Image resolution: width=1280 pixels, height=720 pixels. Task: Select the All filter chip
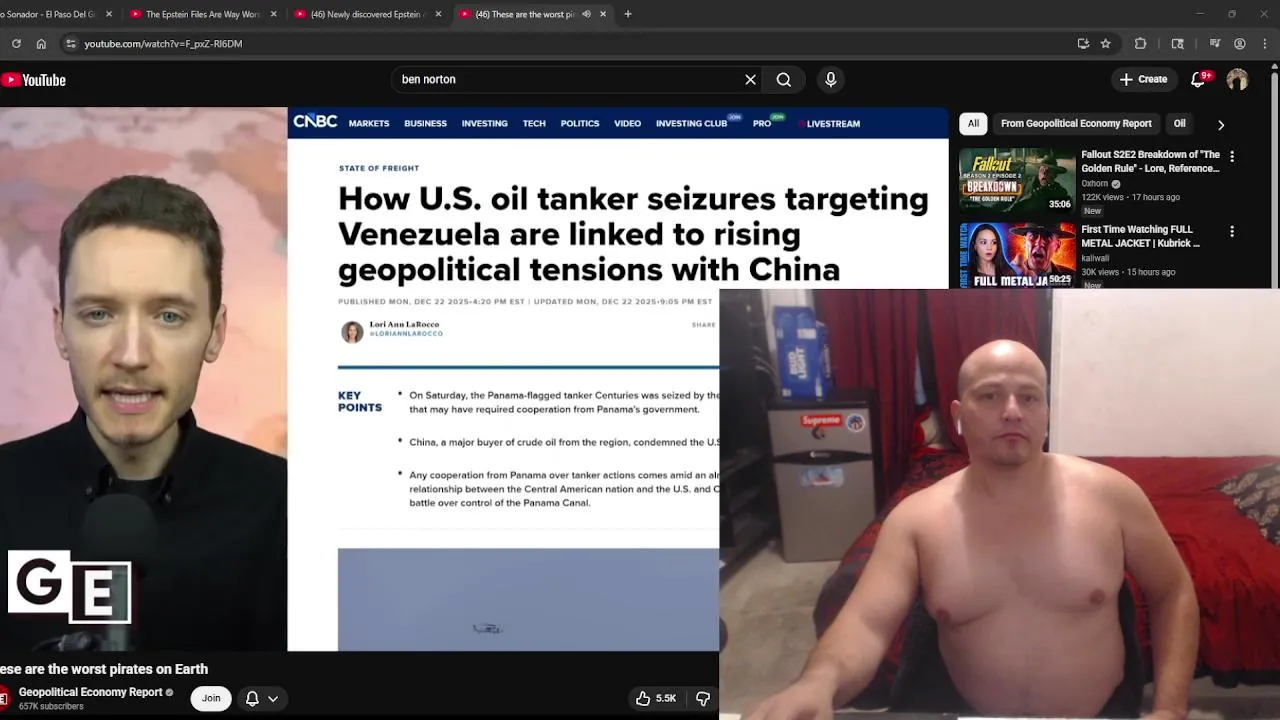pos(973,124)
